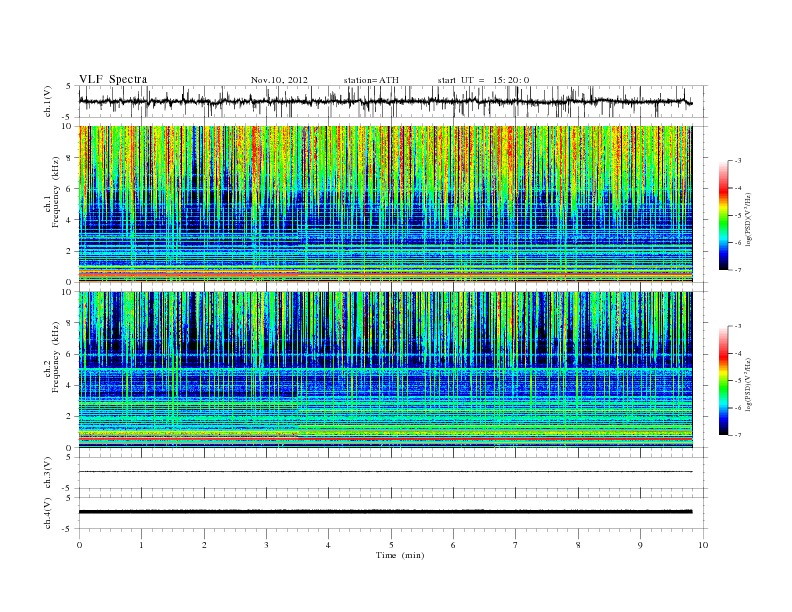Click the ch.1 voltage waveform trace
Viewport: 792px width, 612px height.
click(385, 101)
